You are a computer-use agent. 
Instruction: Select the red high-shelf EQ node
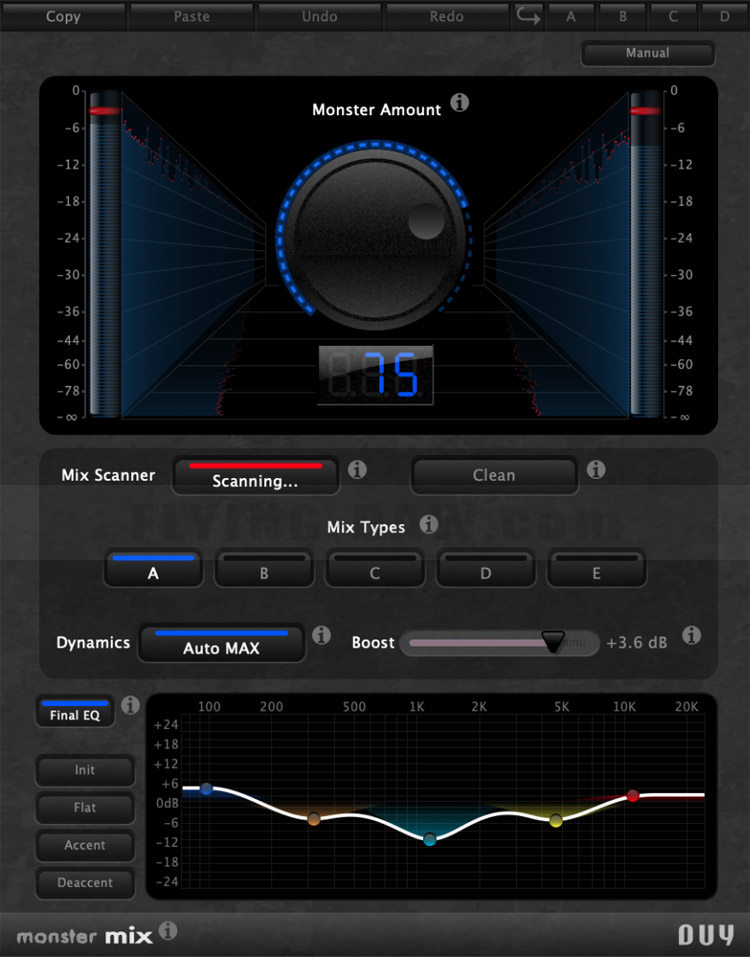pyautogui.click(x=633, y=795)
